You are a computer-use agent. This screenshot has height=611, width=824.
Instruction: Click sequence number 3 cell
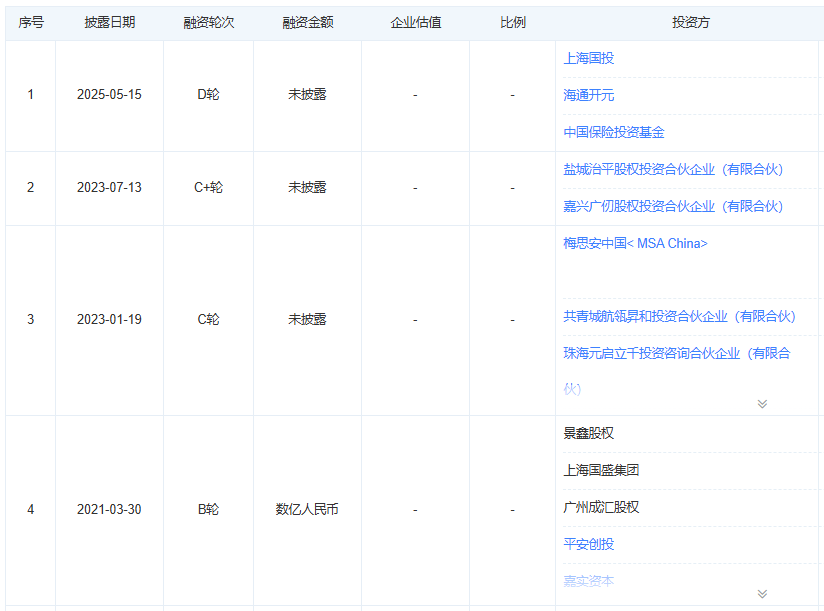[30, 319]
